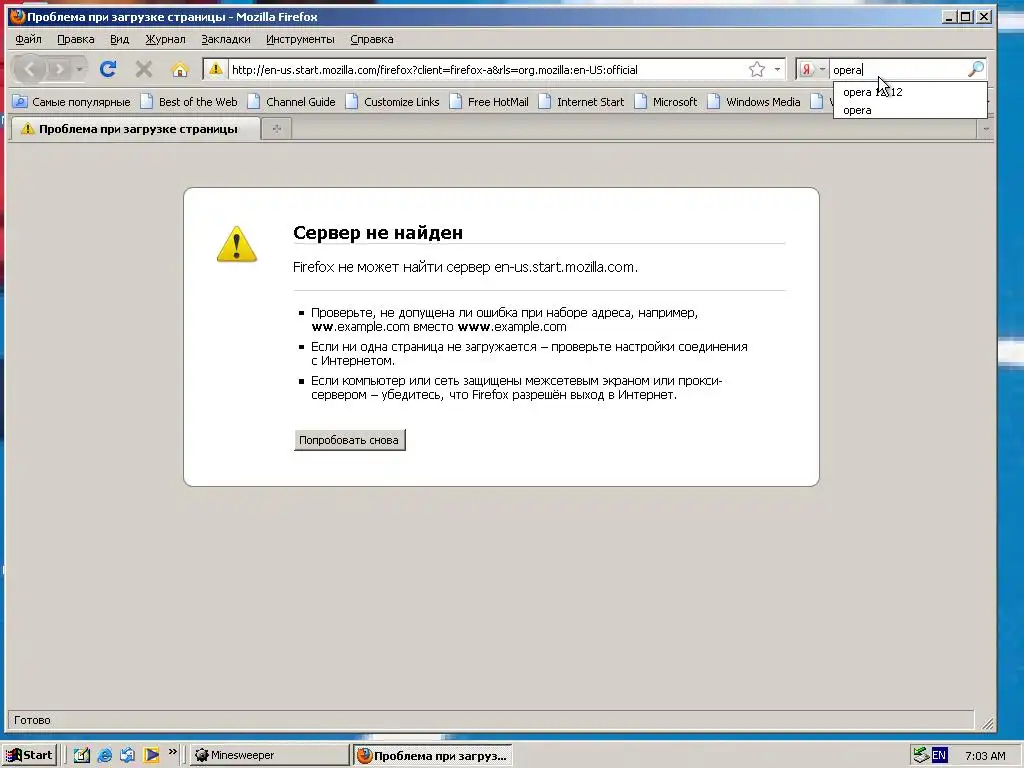The width and height of the screenshot is (1024, 768).
Task: Open the Инструменты menu
Action: click(x=300, y=39)
